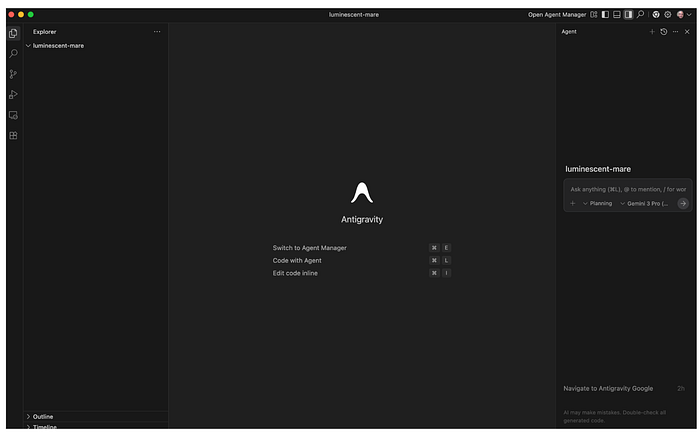
Task: Add context with the plus in chat box
Action: [x=573, y=204]
